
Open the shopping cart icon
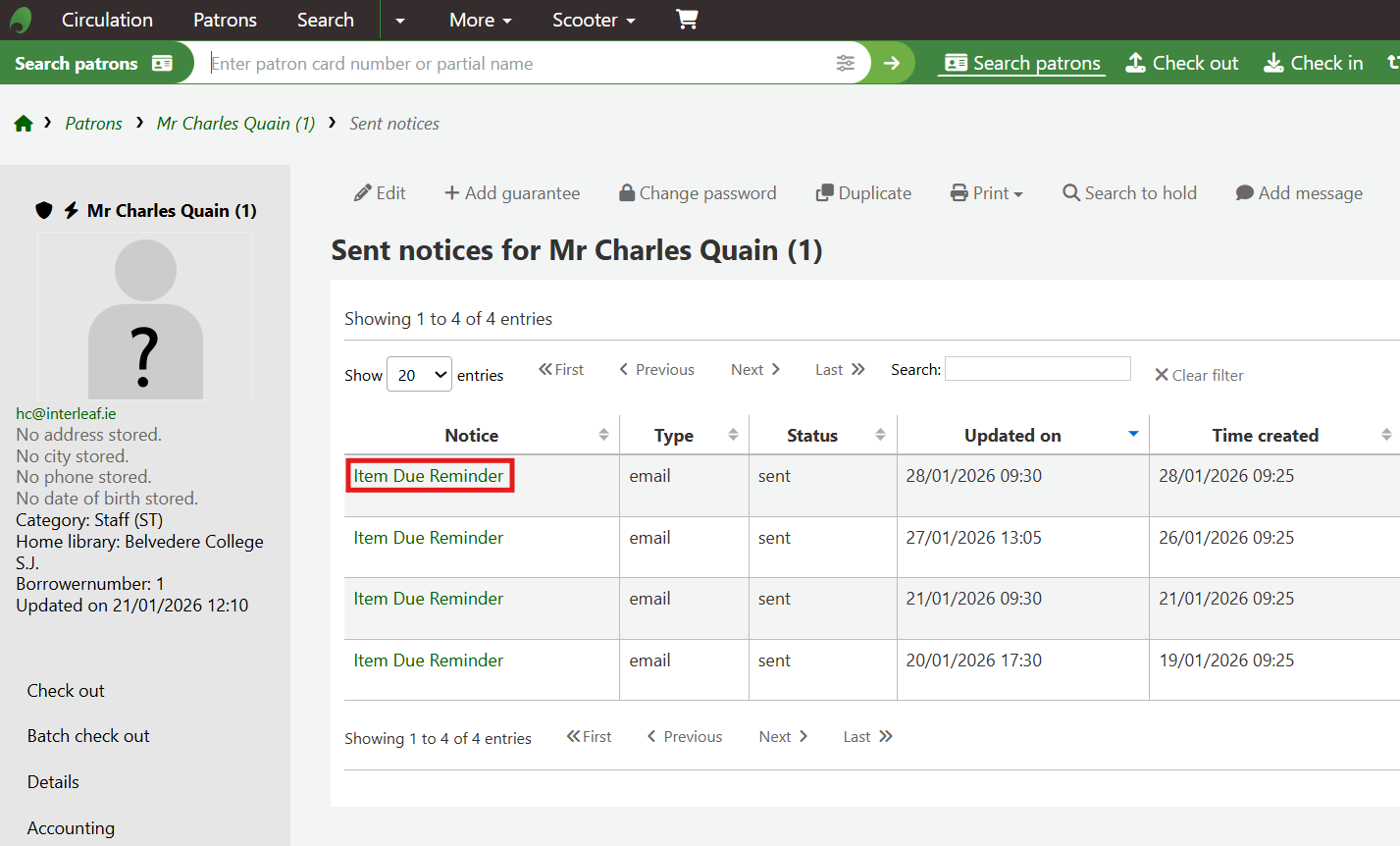(x=687, y=20)
